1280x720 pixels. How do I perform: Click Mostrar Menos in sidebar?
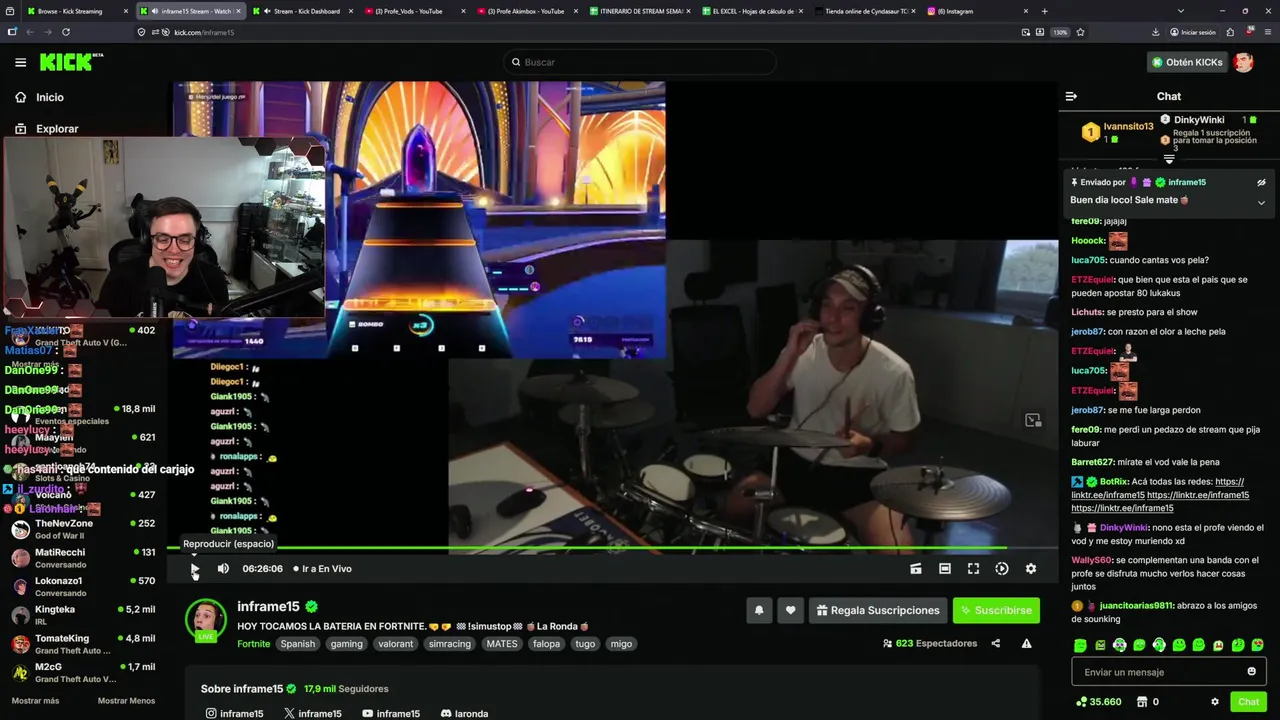126,701
